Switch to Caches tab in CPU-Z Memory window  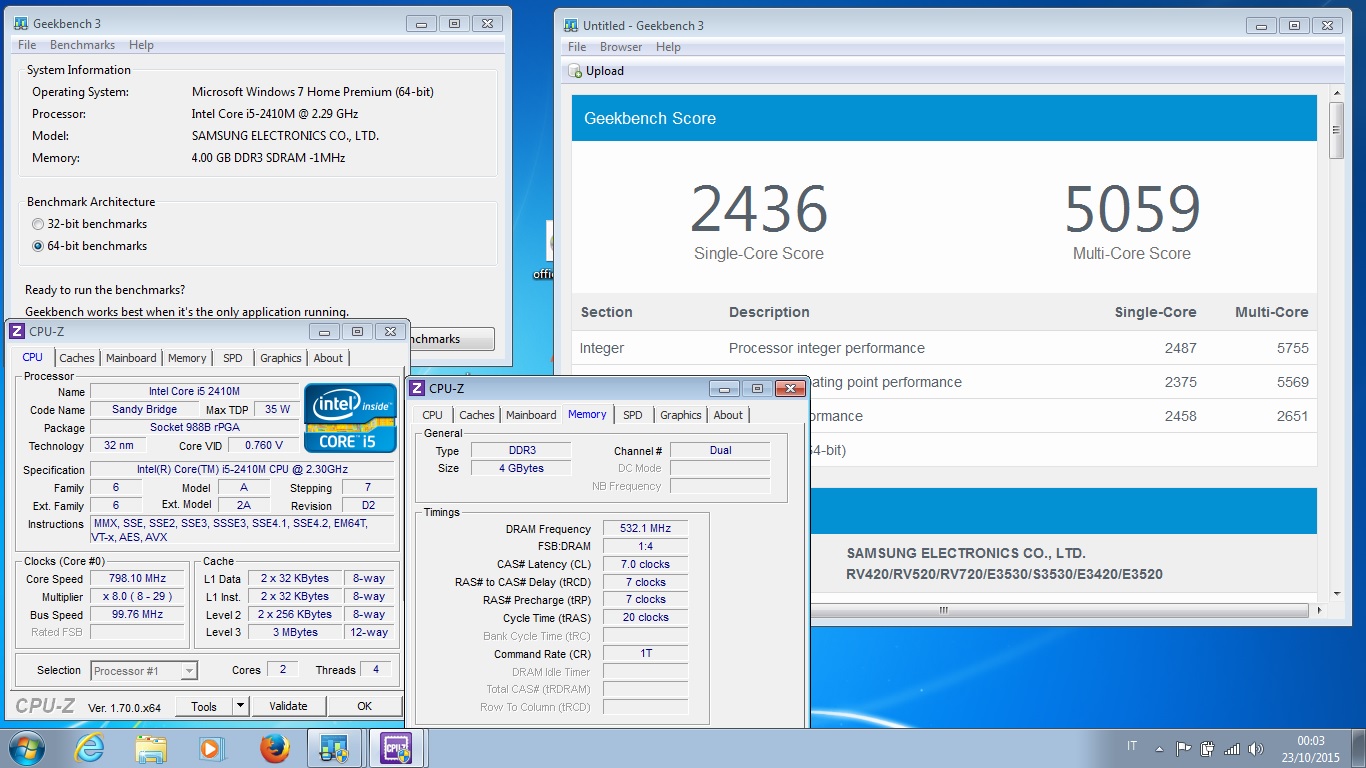tap(476, 415)
